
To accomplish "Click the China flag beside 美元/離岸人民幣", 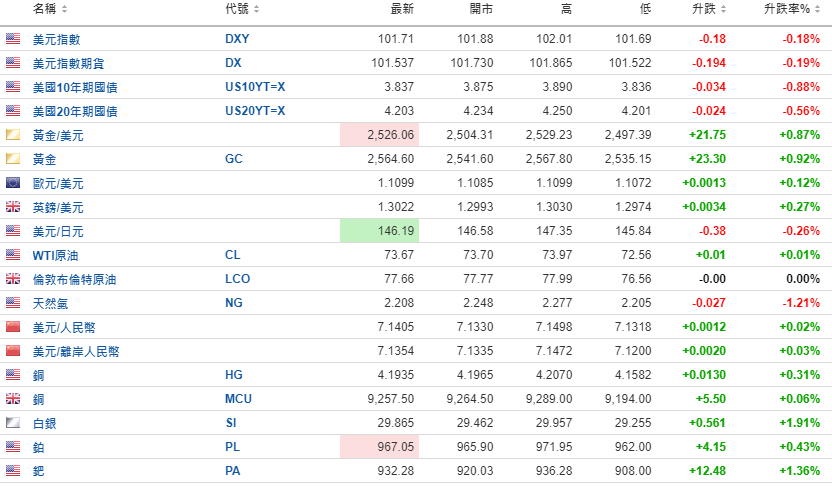I will coord(13,351).
